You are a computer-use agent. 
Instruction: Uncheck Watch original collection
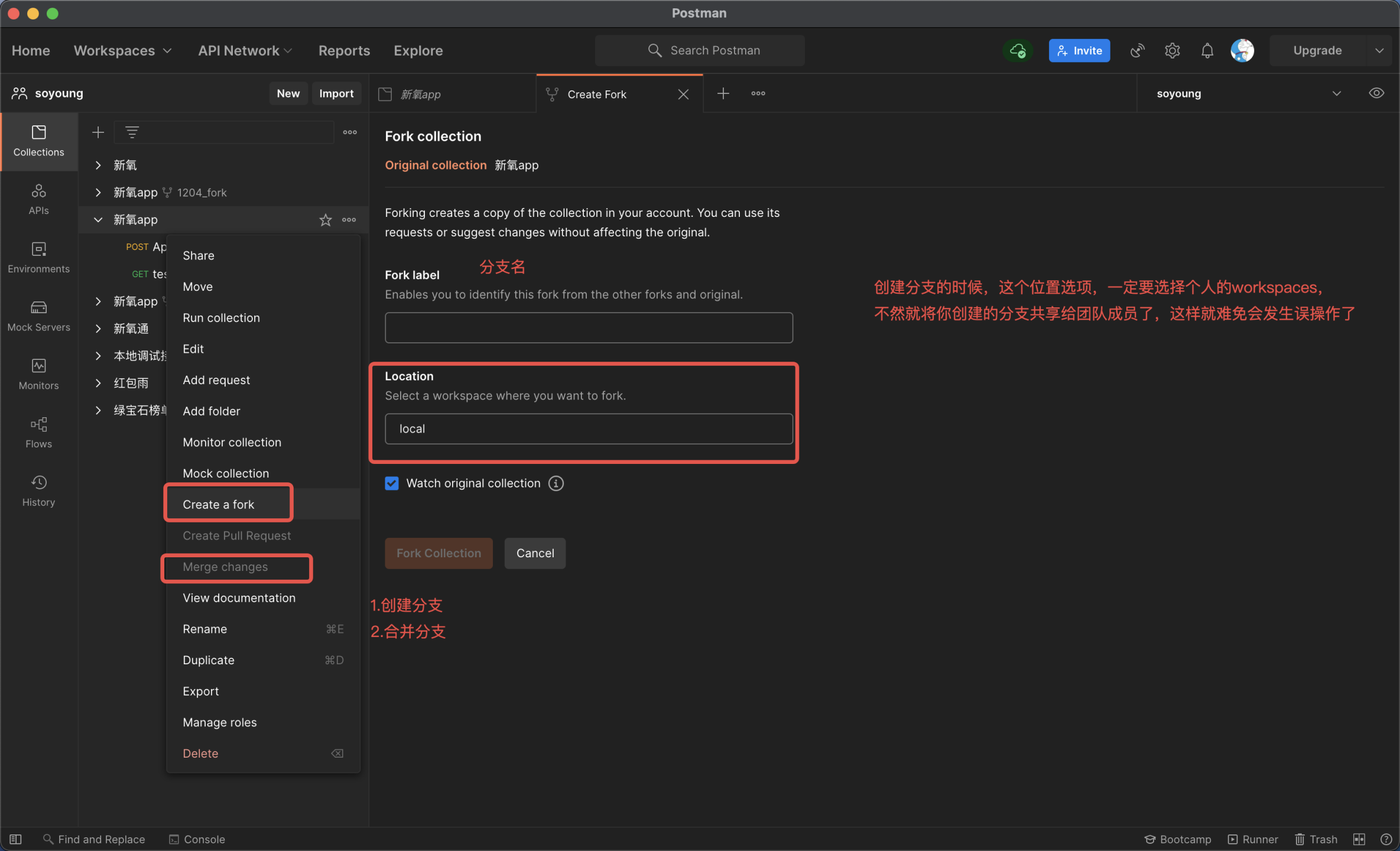[x=391, y=483]
